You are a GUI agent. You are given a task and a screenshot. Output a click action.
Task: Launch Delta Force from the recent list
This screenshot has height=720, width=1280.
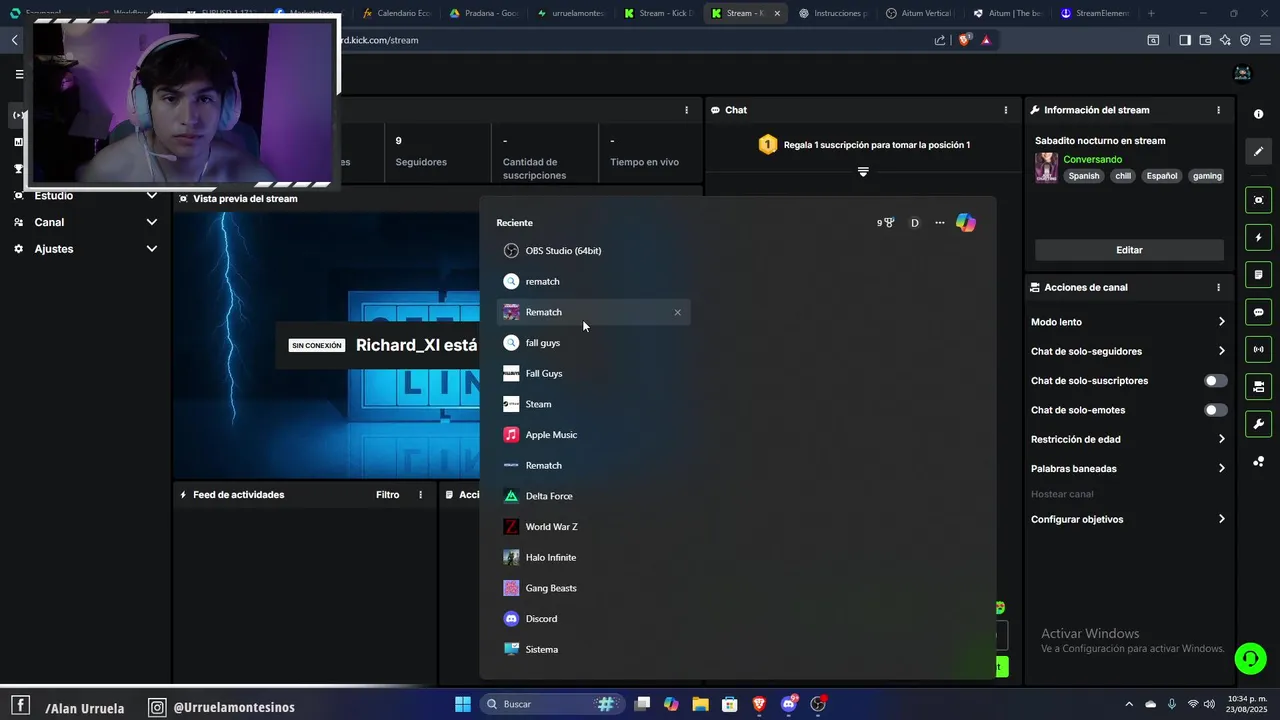[x=593, y=496]
